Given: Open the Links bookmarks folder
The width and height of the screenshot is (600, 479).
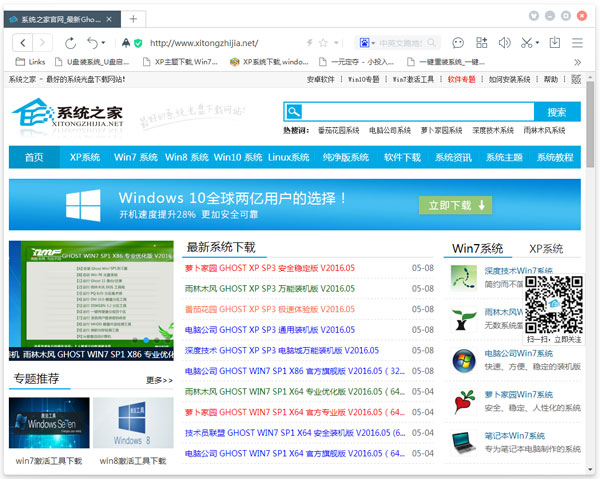Looking at the screenshot, I should pyautogui.click(x=30, y=62).
